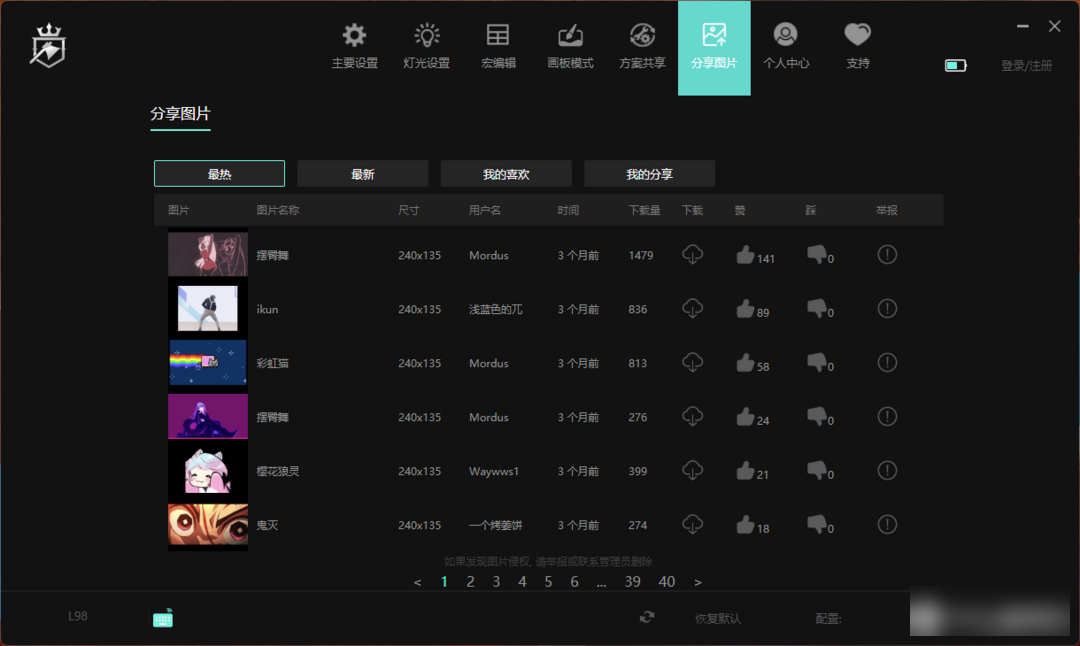Download the 彩虹猫 image

(x=692, y=362)
